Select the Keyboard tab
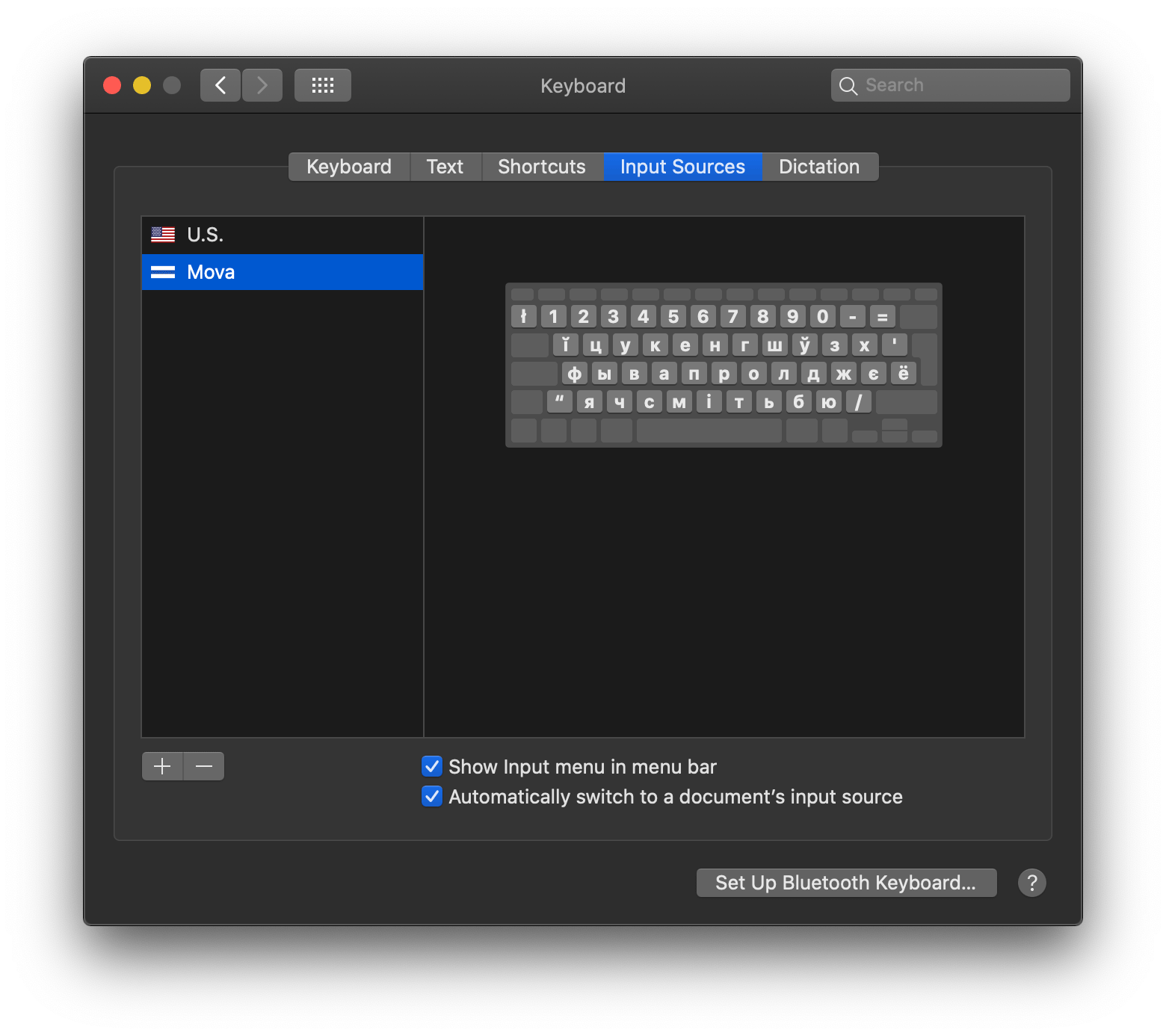The height and width of the screenshot is (1036, 1166). click(x=348, y=166)
